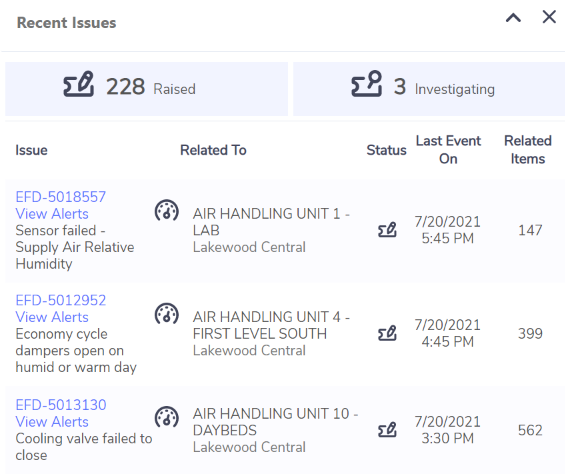Click the Last Event On column header
The image size is (565, 474).
point(448,150)
